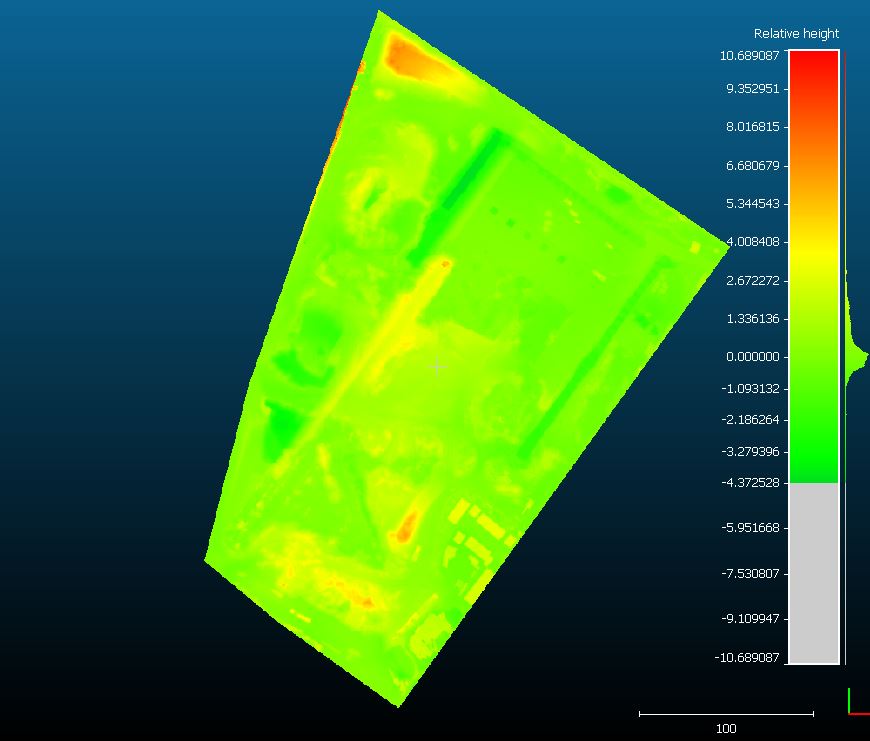
Task: Click the 'Relative height' scale title
Action: [x=796, y=34]
